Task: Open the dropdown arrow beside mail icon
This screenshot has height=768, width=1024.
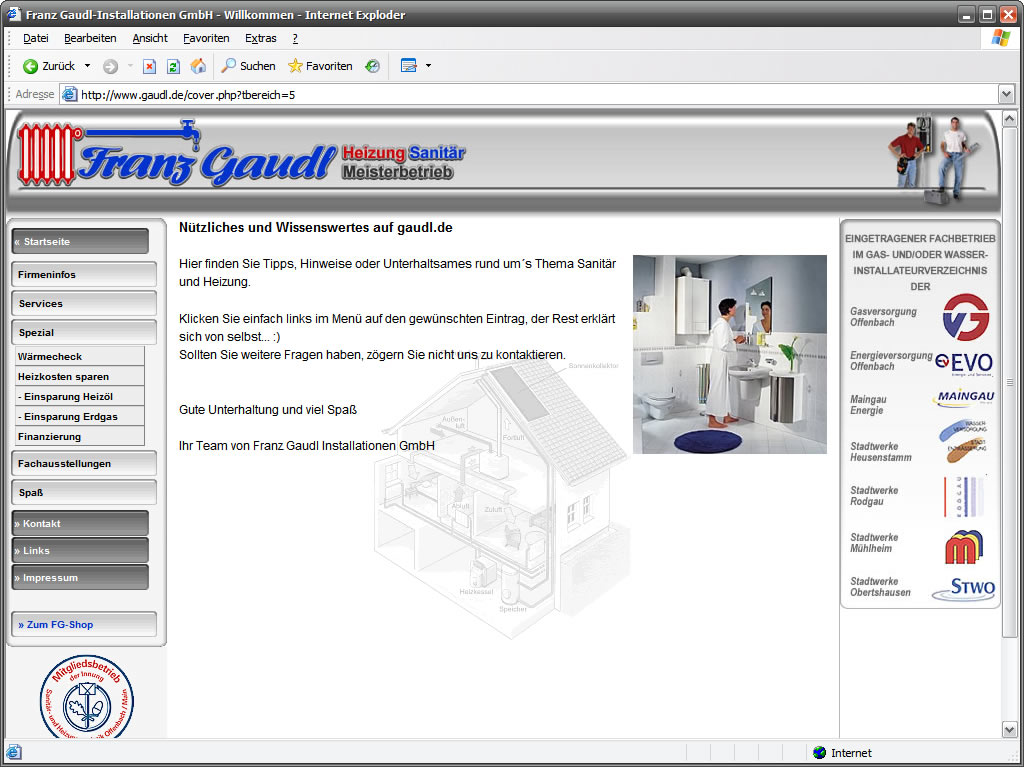Action: click(428, 66)
